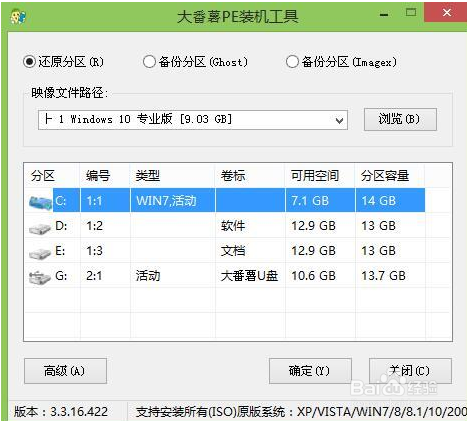
Task: Click partition number 2:1
Action: [x=94, y=276]
